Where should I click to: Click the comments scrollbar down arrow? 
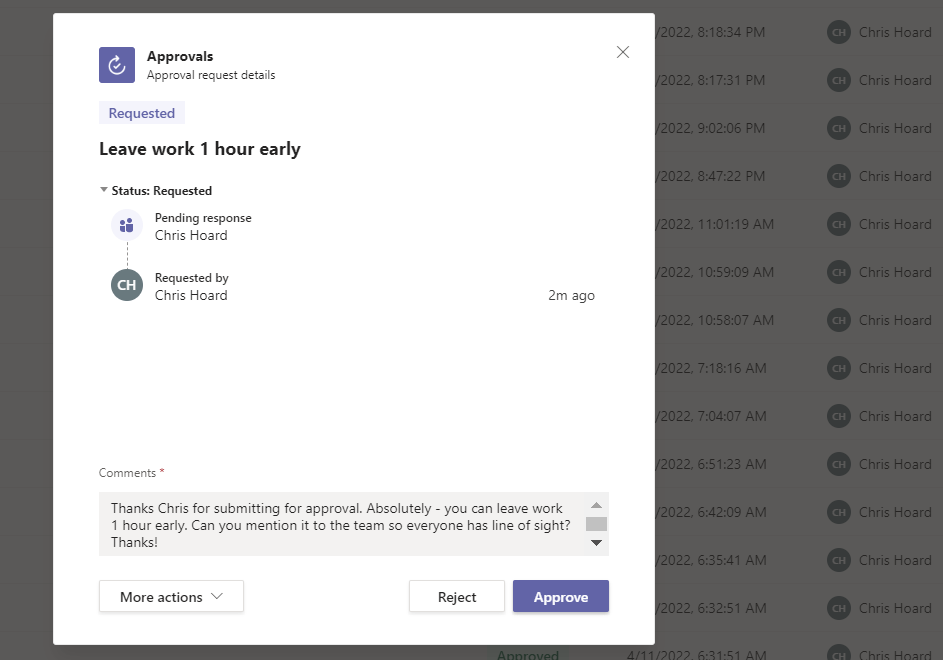coord(596,542)
